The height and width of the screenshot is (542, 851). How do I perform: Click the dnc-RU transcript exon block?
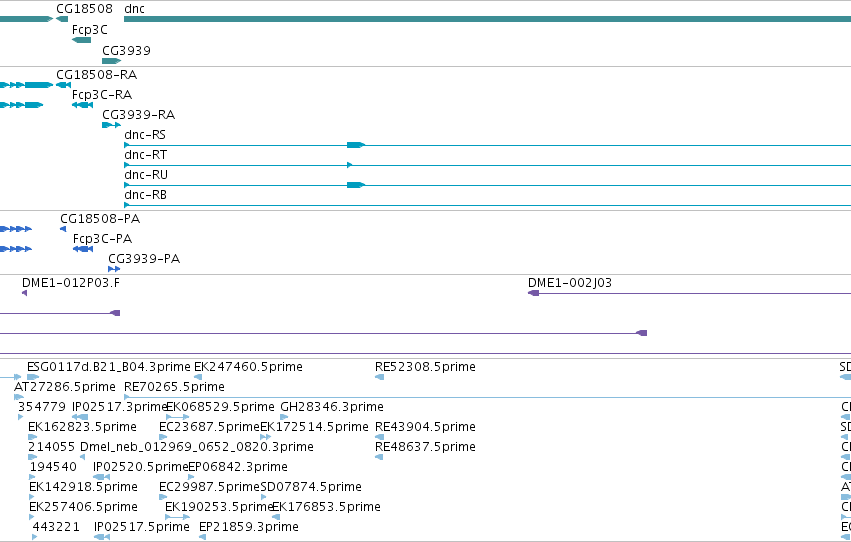coord(356,185)
